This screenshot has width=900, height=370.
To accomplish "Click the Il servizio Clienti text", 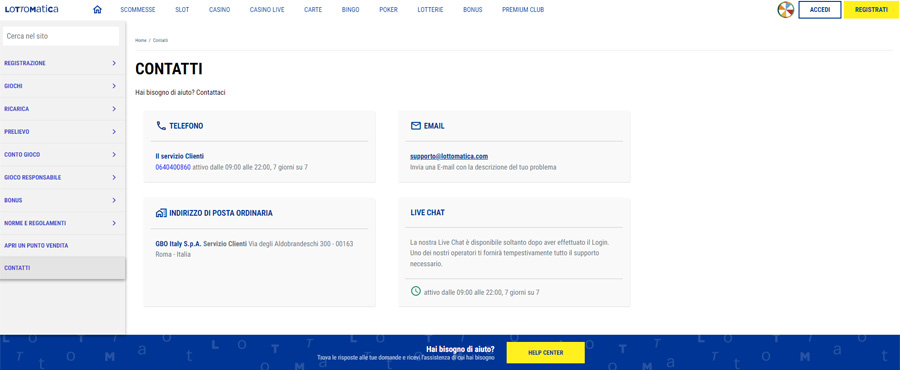I will pos(180,156).
